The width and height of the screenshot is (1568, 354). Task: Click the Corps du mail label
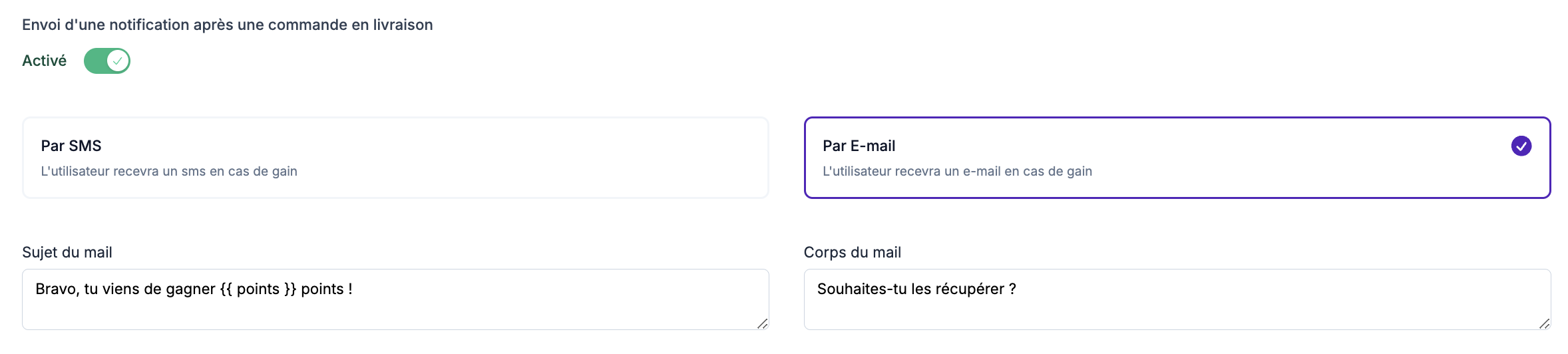(x=852, y=252)
